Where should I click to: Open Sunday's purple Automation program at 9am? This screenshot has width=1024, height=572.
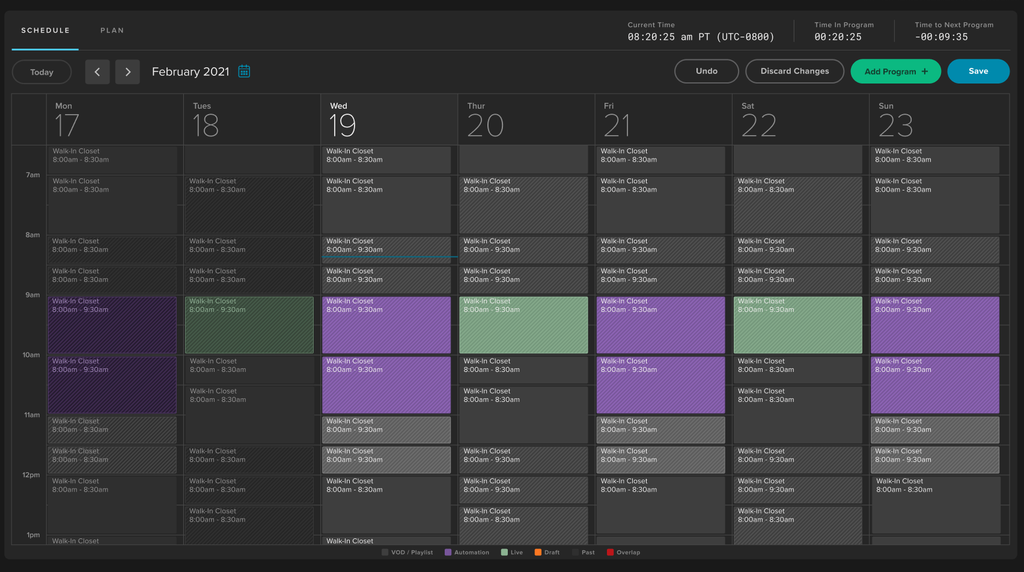pos(935,325)
